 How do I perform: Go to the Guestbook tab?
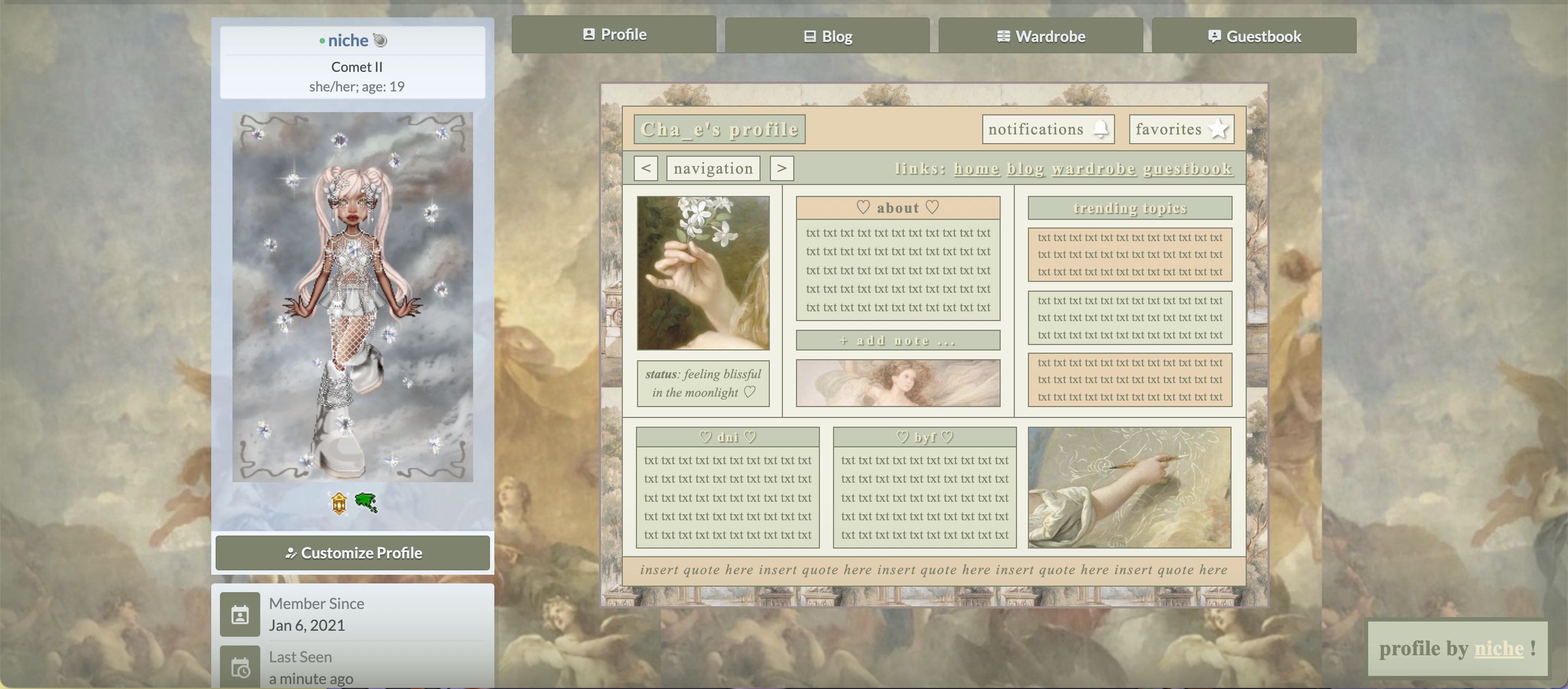click(x=1254, y=36)
